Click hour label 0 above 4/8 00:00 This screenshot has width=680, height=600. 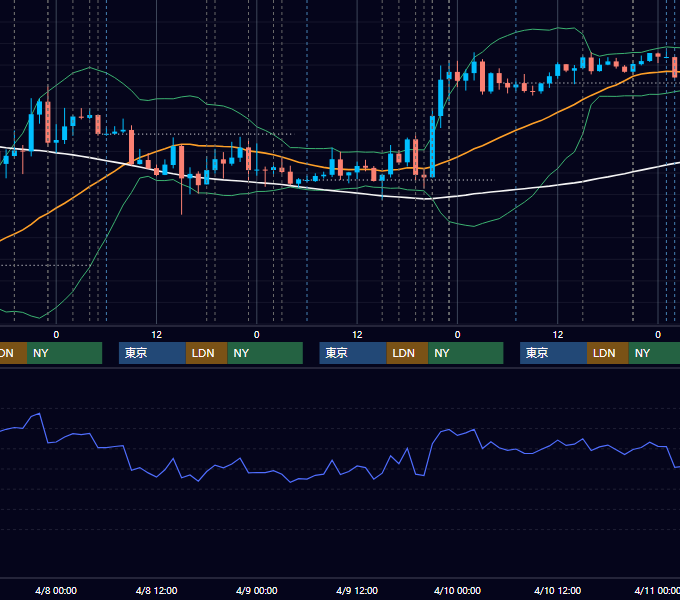click(x=56, y=335)
